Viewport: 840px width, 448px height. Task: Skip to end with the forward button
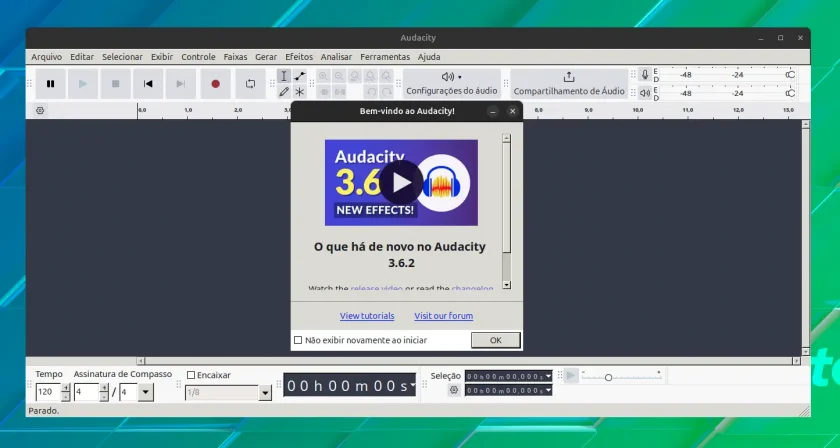pyautogui.click(x=181, y=84)
